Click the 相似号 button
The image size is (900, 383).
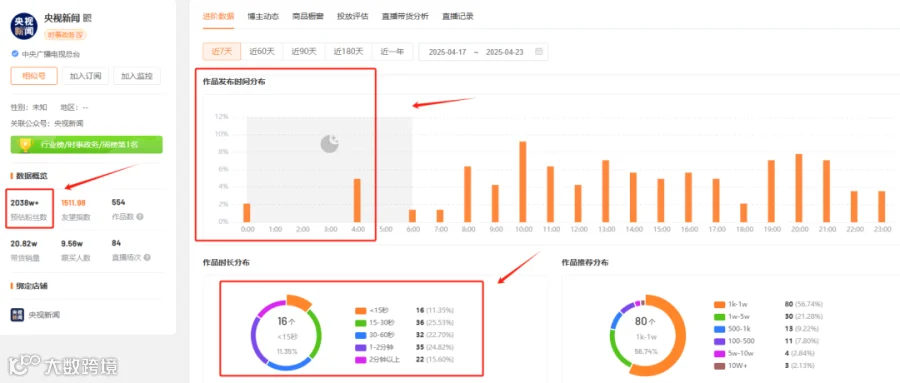[x=34, y=75]
